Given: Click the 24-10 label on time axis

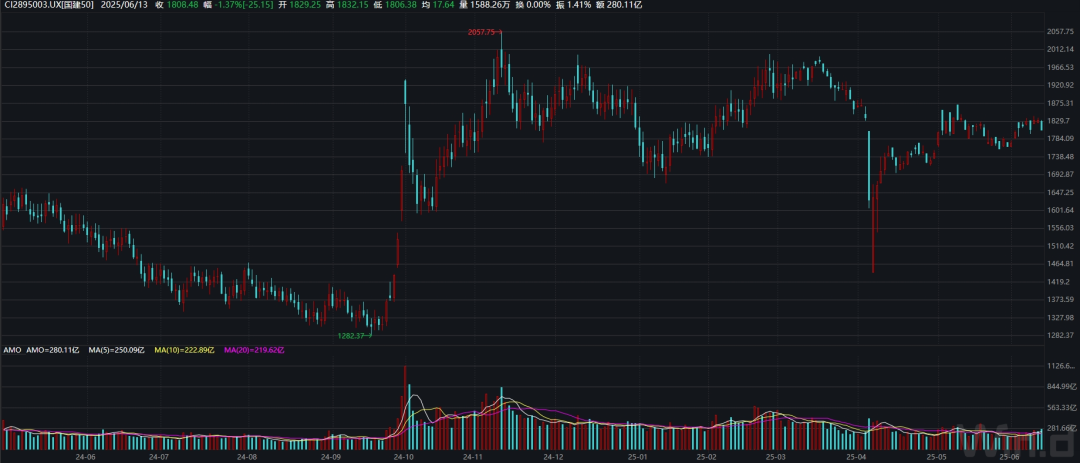Looking at the screenshot, I should (x=403, y=456).
